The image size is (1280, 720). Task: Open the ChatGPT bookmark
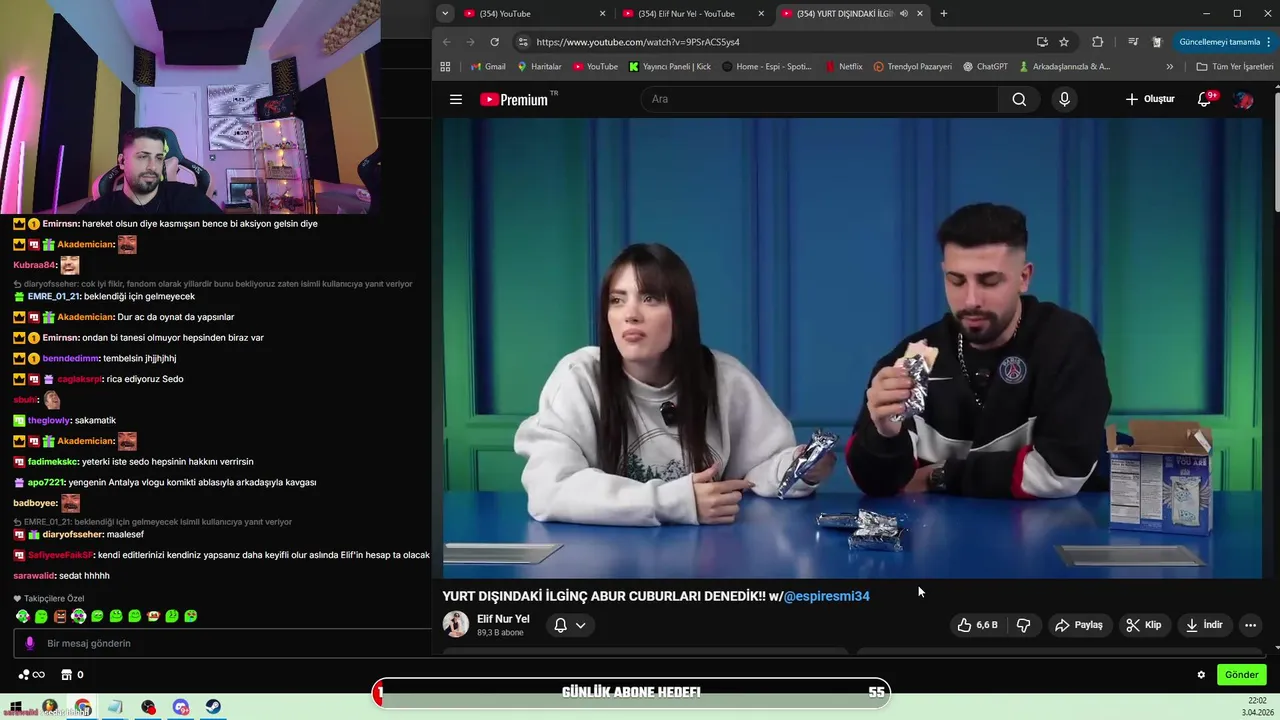[985, 67]
